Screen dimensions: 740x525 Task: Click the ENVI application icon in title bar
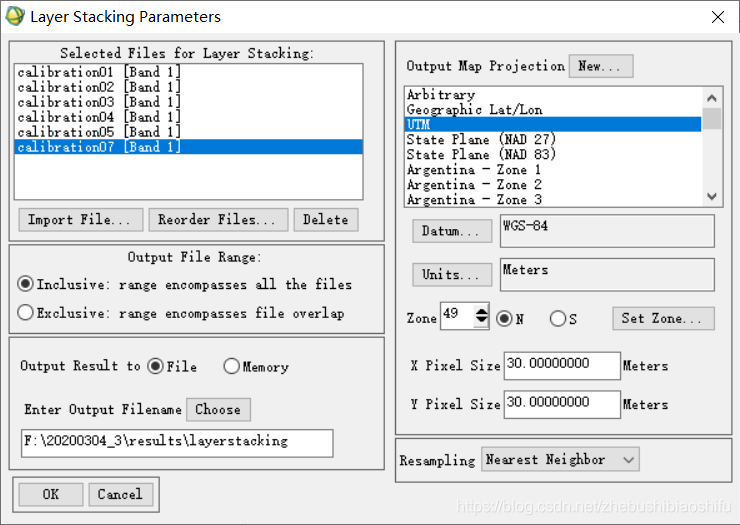click(15, 16)
